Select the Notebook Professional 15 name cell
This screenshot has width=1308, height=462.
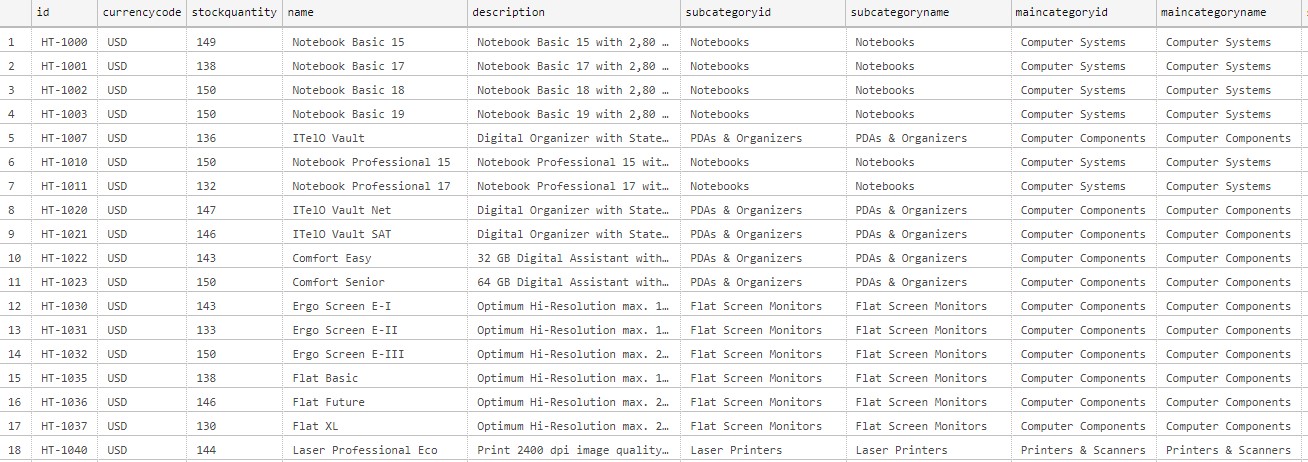click(375, 162)
